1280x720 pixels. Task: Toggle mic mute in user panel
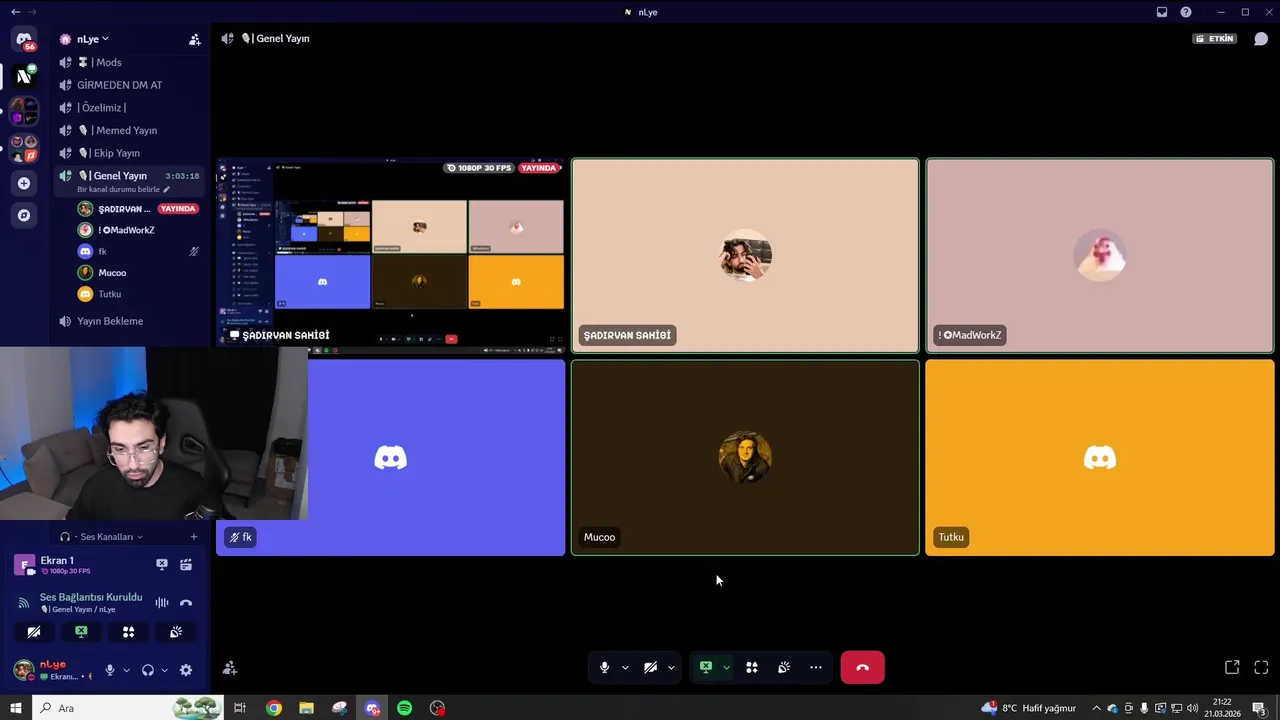110,670
